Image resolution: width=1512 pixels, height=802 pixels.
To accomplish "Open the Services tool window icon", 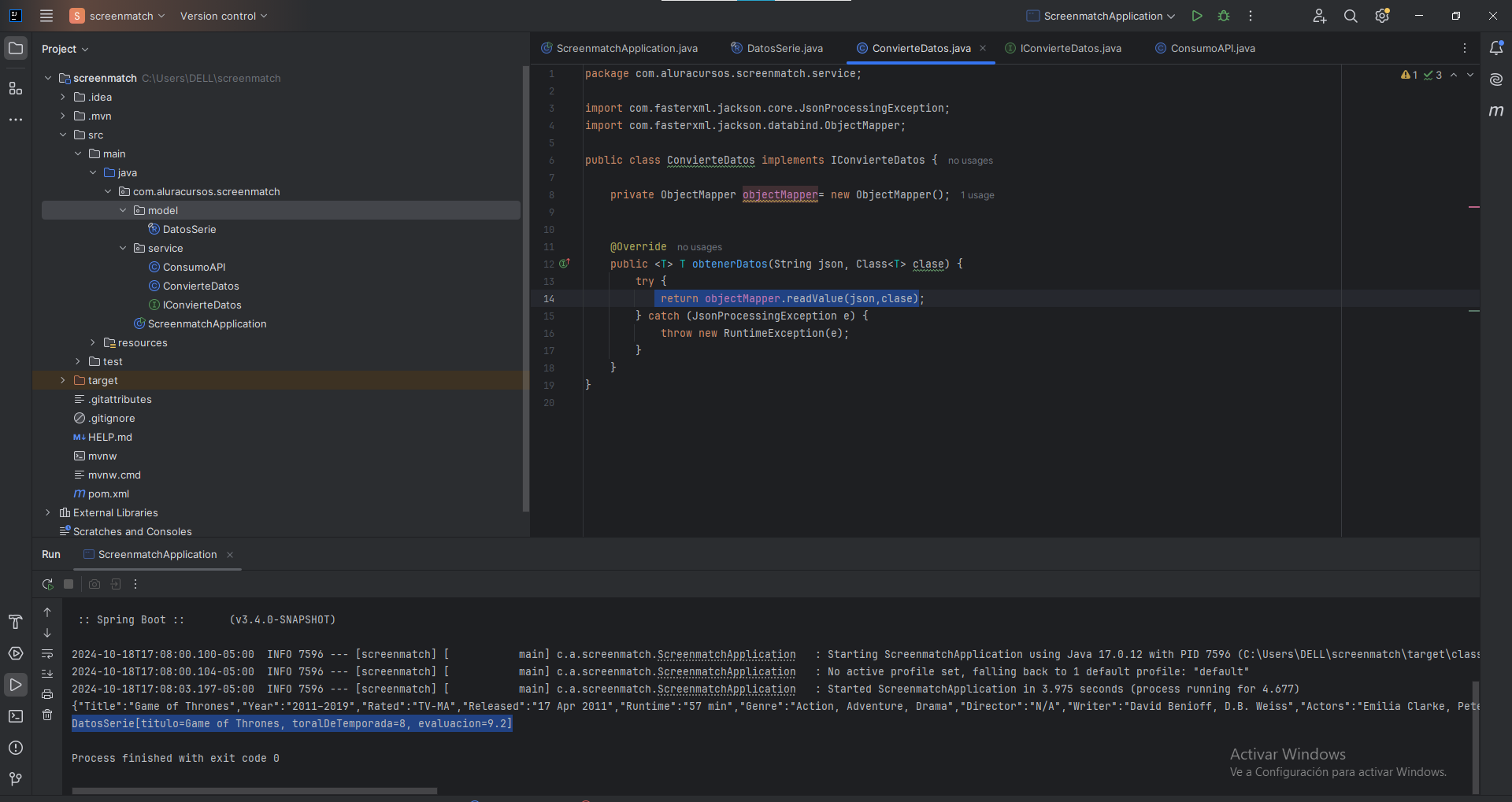I will click(x=16, y=653).
